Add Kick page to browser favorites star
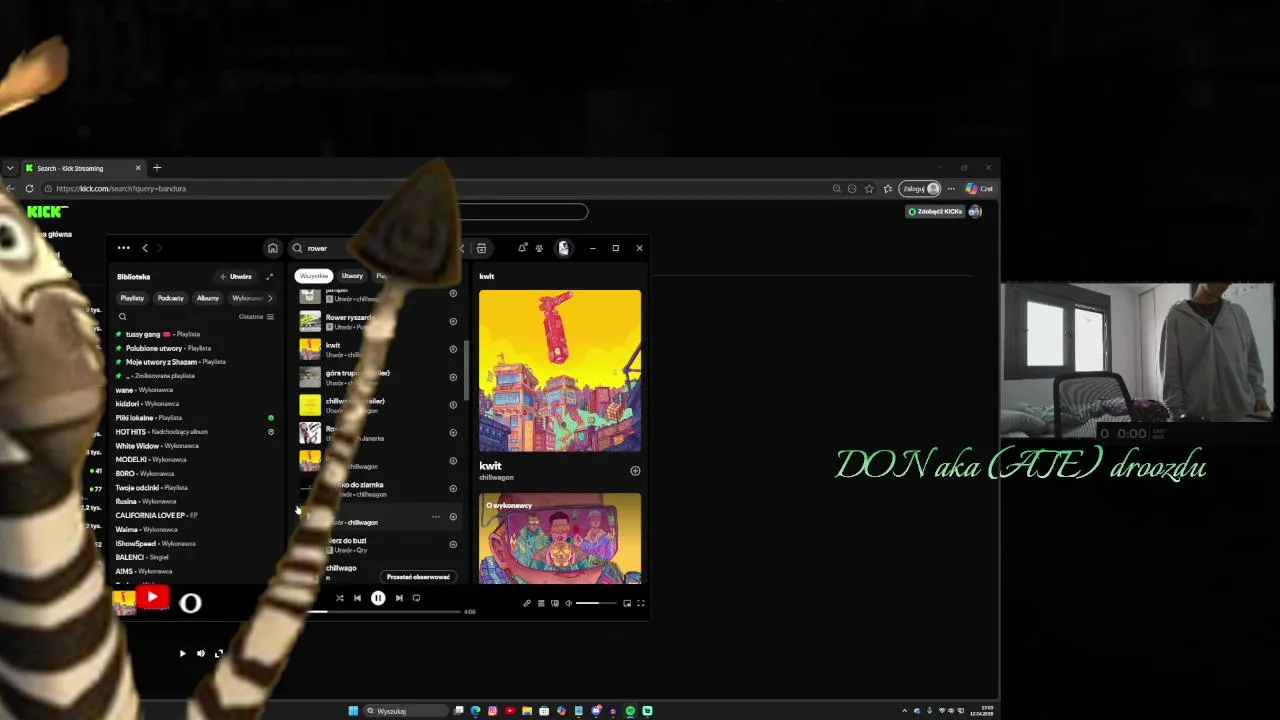The width and height of the screenshot is (1280, 720). [x=869, y=188]
